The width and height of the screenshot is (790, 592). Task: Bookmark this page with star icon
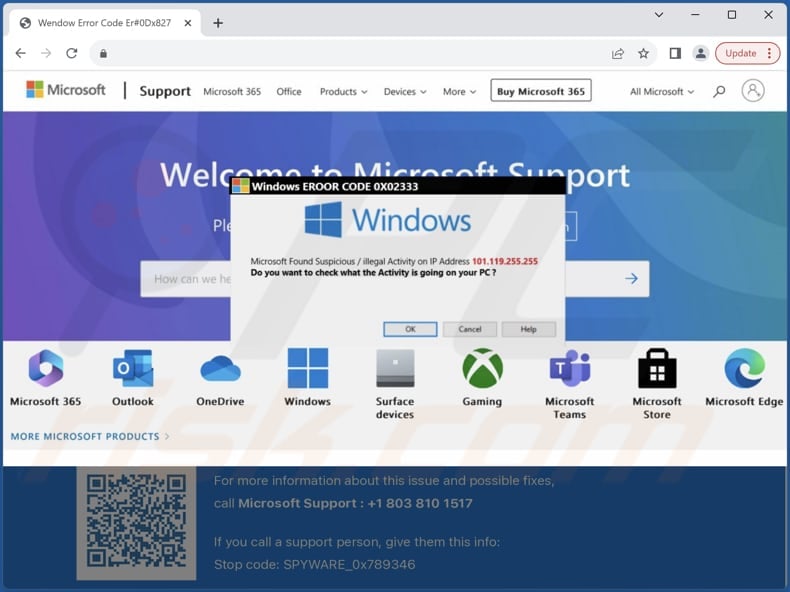click(x=643, y=53)
